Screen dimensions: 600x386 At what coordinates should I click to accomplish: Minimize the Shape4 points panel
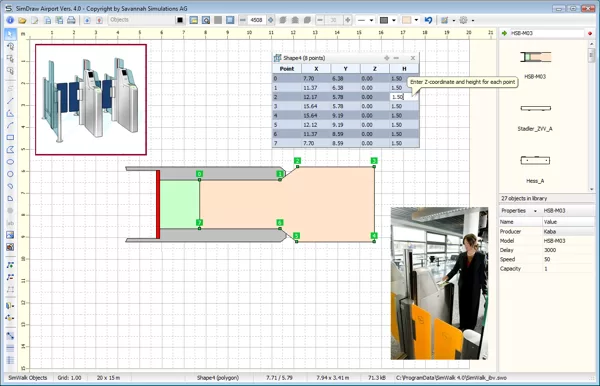[x=396, y=58]
